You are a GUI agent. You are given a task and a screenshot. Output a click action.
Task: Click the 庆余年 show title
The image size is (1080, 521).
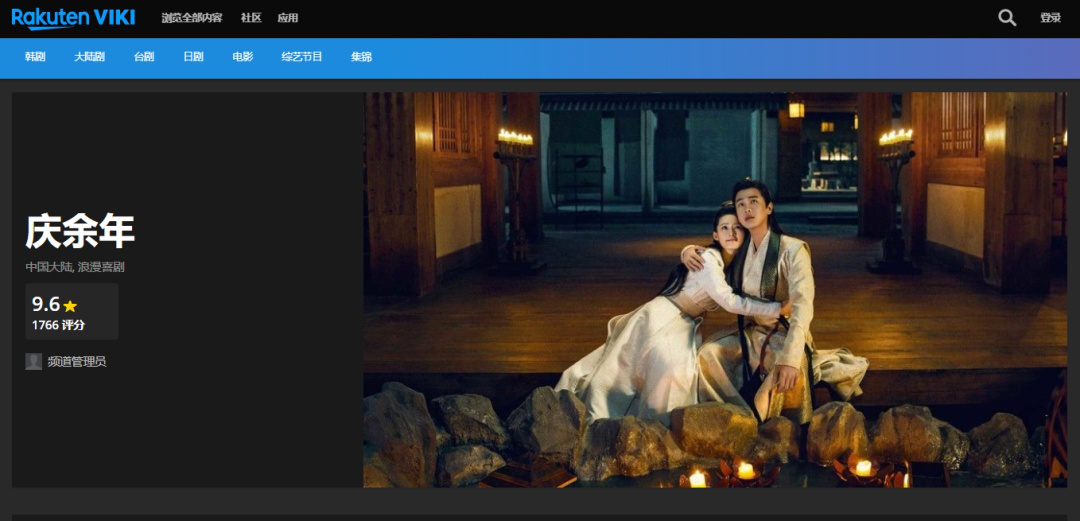80,232
